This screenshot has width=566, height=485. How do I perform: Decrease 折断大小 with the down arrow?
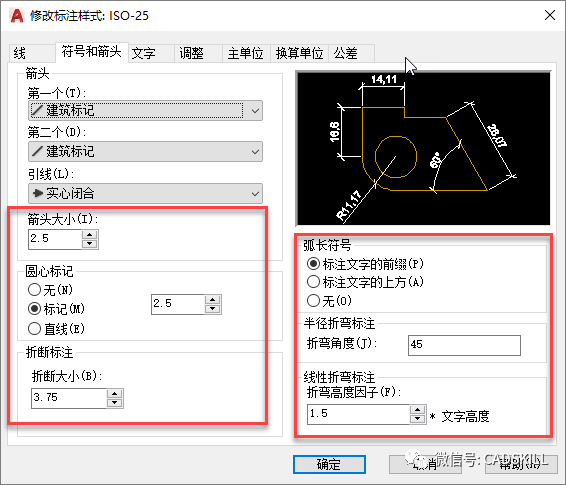tap(115, 403)
